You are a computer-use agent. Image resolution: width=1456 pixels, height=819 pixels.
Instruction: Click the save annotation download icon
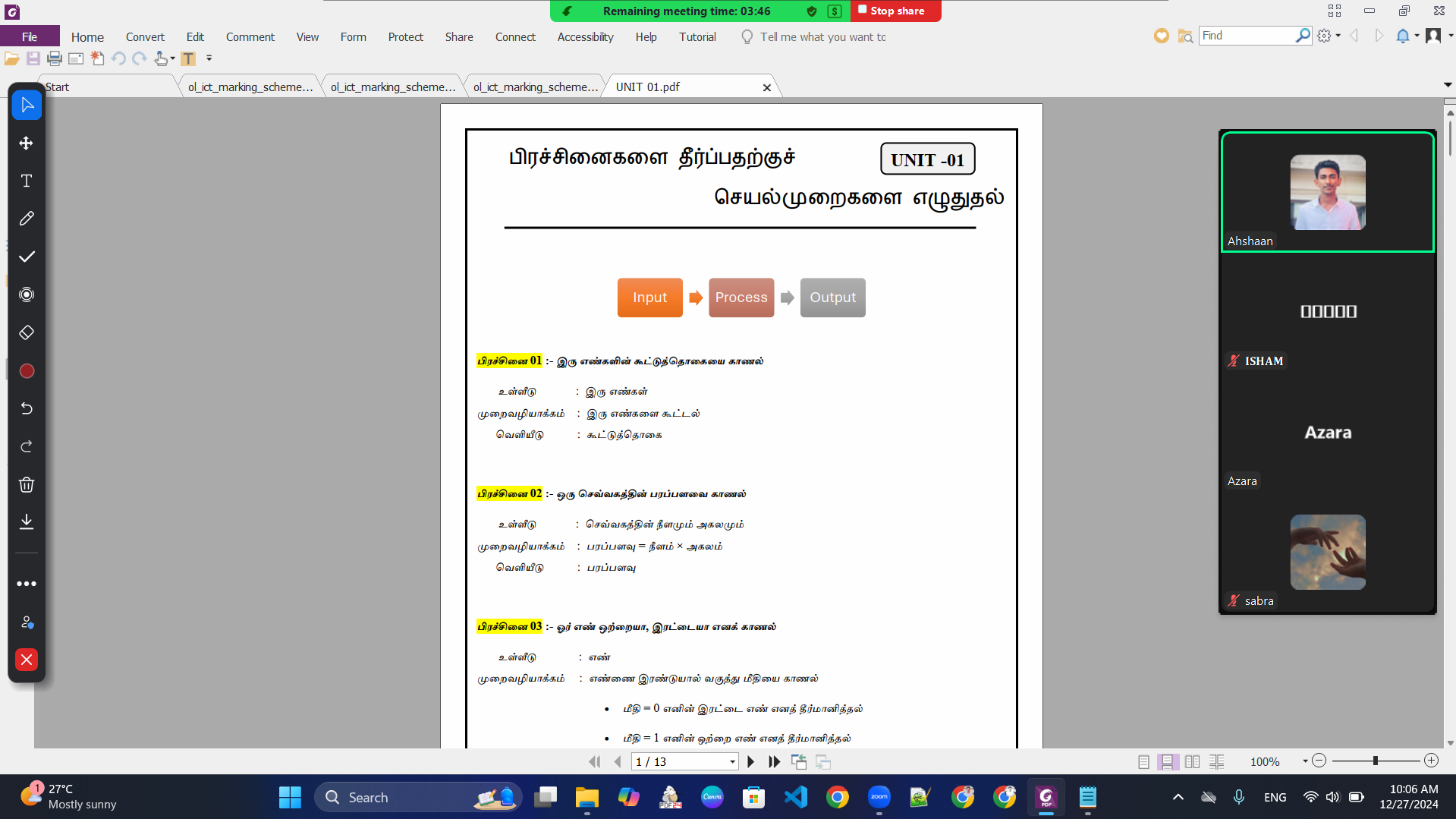[27, 521]
